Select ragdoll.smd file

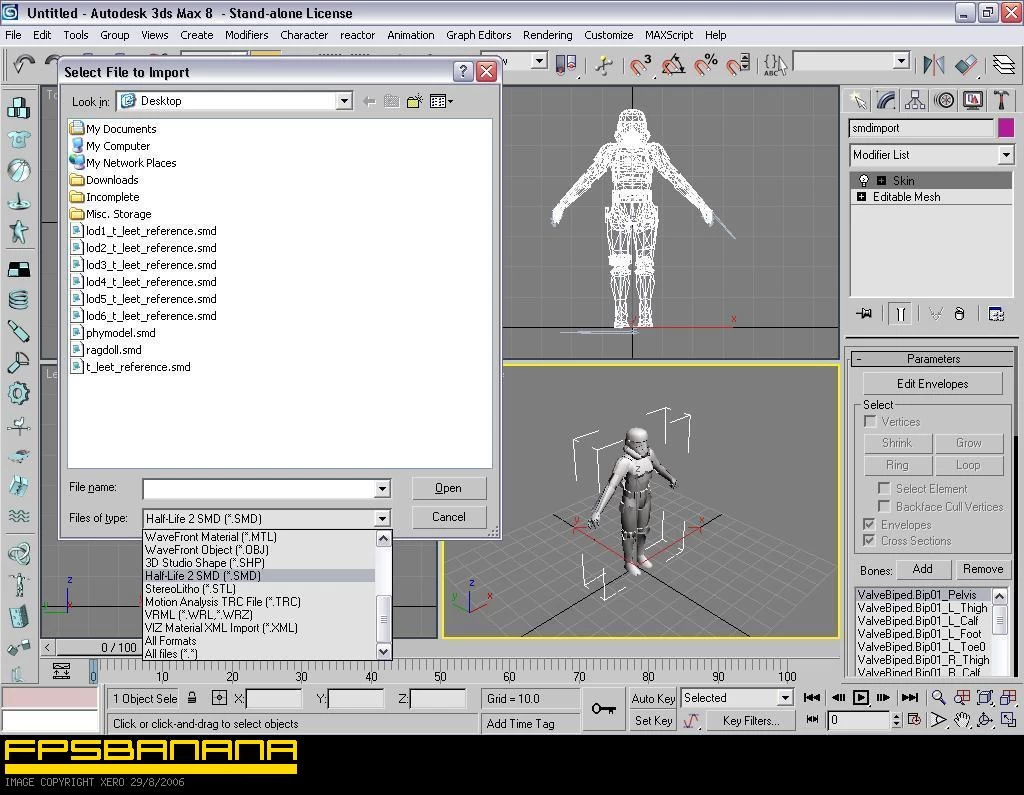pyautogui.click(x=106, y=349)
